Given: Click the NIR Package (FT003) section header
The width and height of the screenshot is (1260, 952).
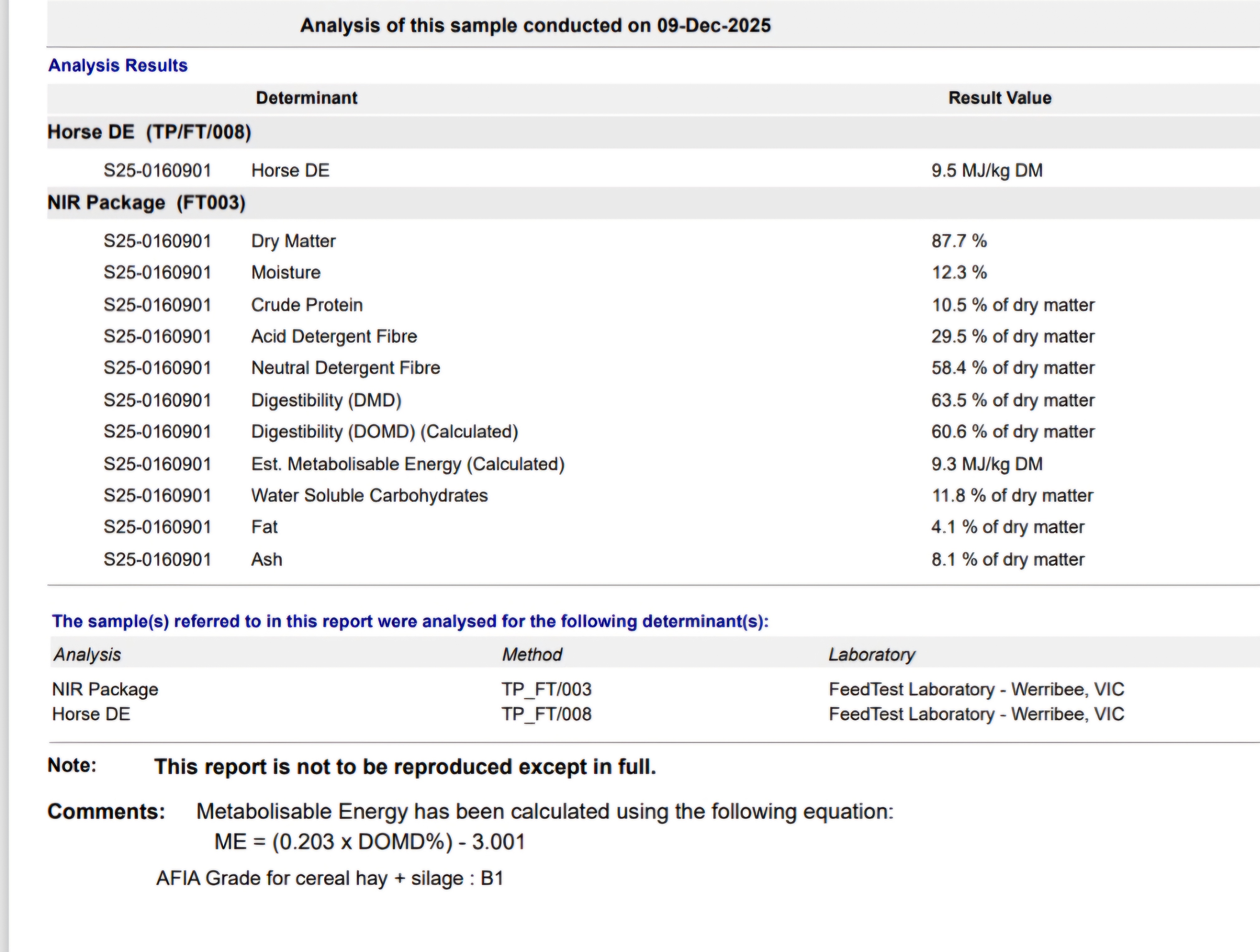Looking at the screenshot, I should pos(146,203).
